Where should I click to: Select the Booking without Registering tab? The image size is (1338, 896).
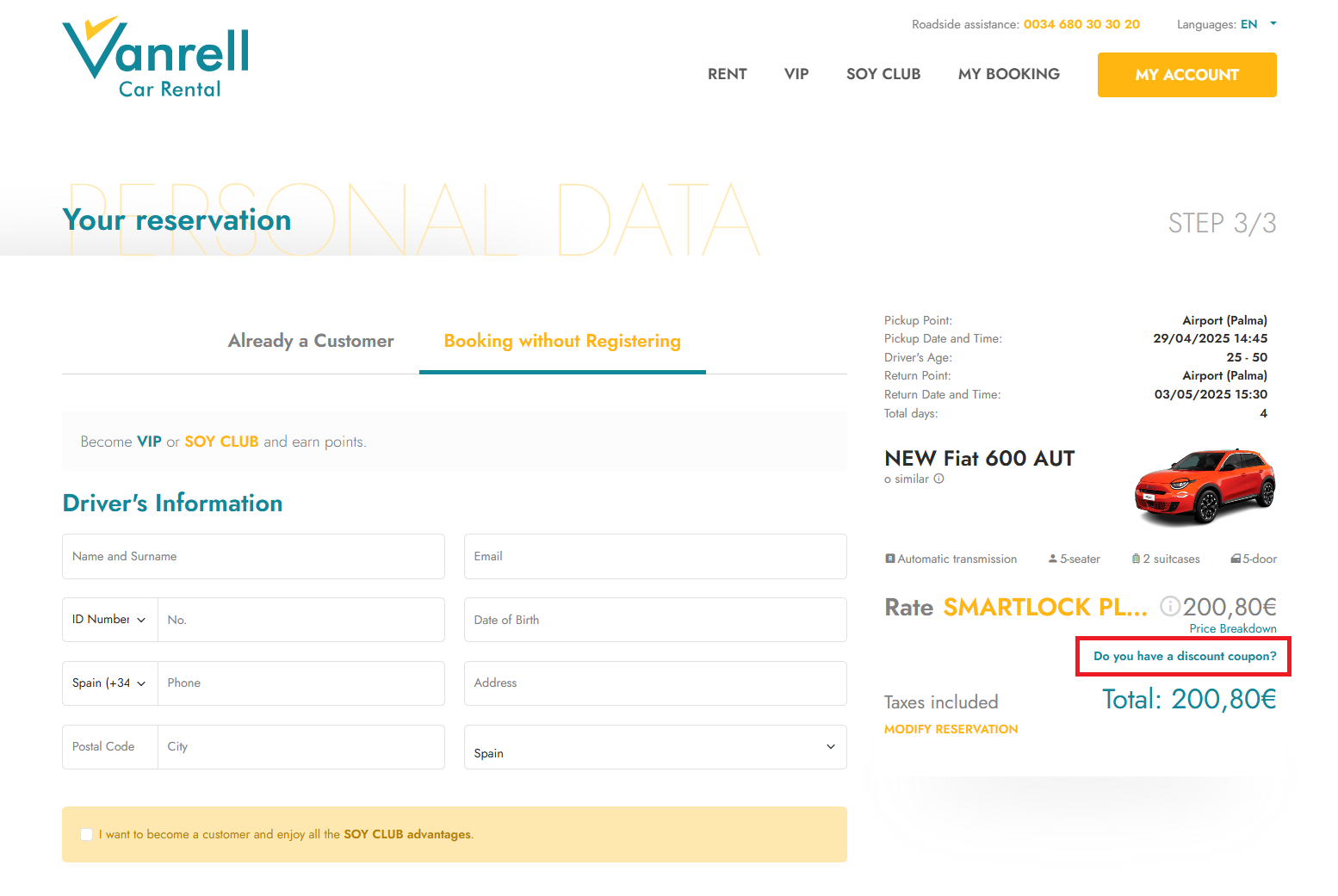click(x=562, y=342)
